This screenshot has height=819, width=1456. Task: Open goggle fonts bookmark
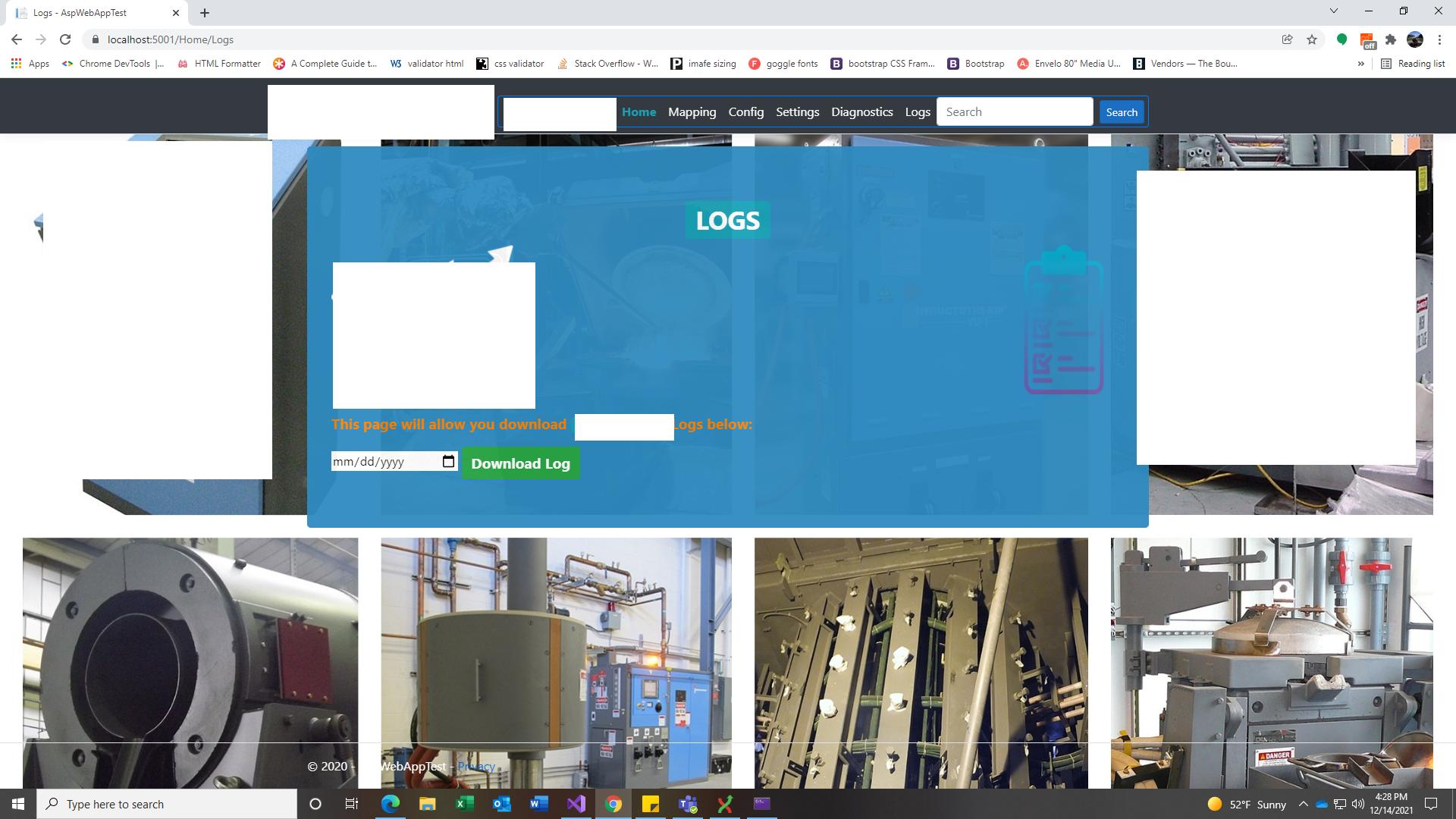[x=783, y=64]
